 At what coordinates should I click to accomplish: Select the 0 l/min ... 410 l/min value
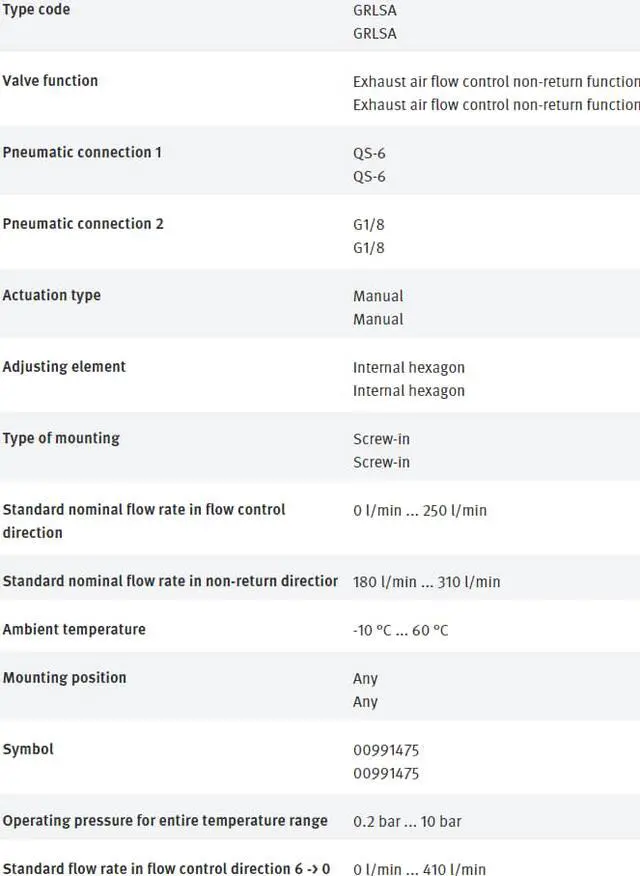(419, 869)
